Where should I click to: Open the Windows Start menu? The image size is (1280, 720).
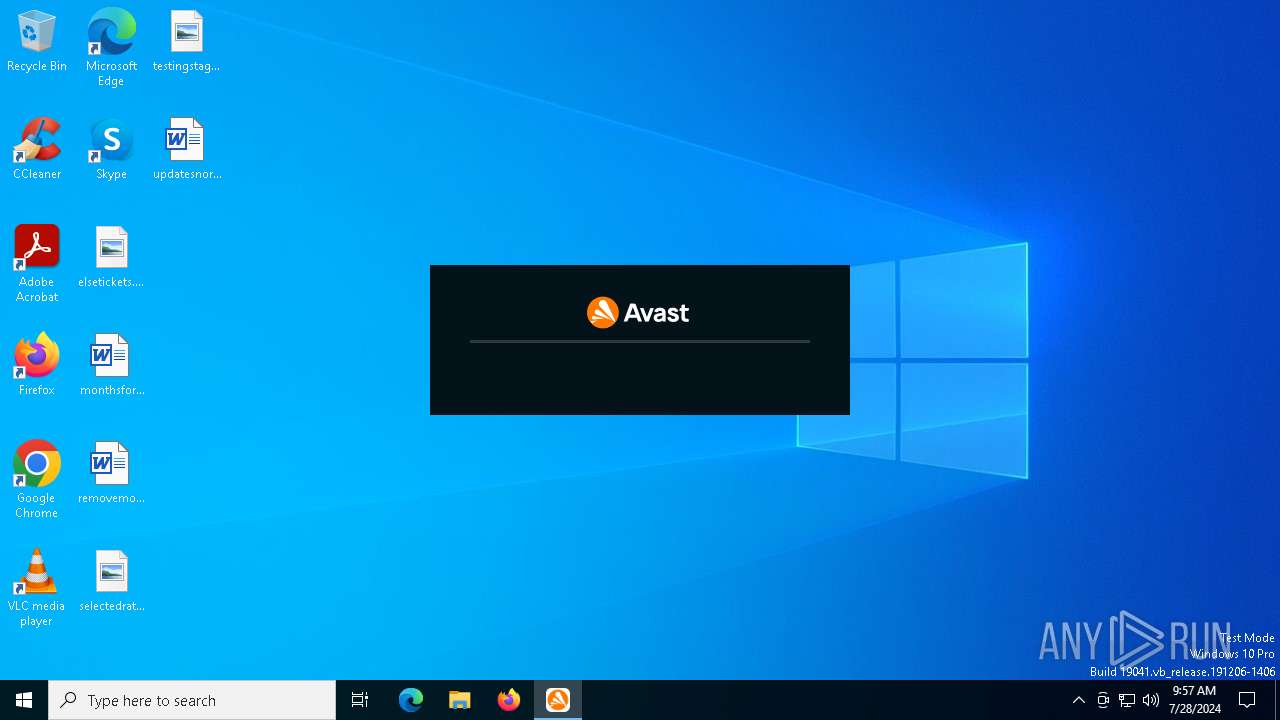[x=24, y=700]
